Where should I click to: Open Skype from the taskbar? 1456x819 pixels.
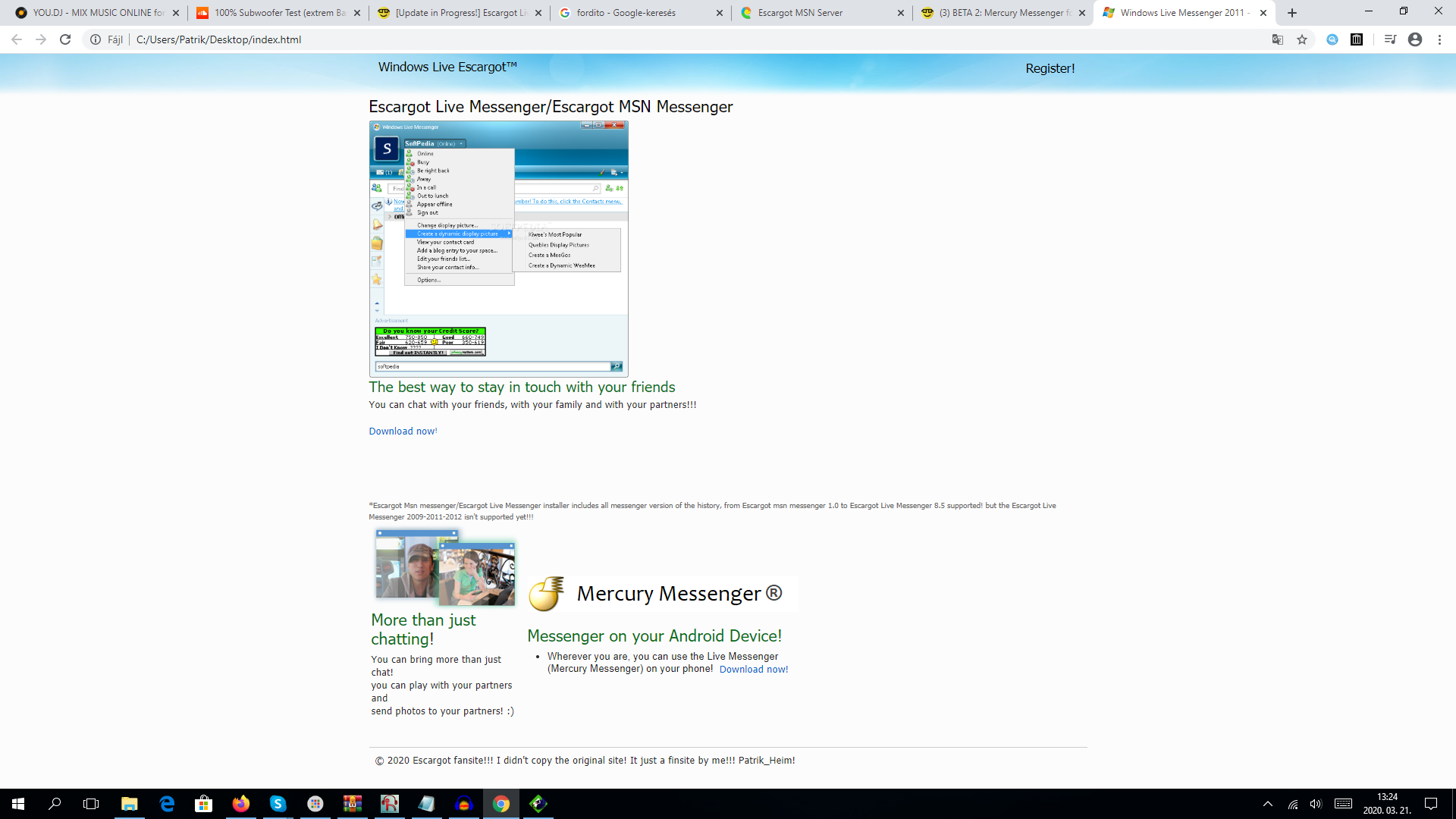tap(278, 804)
